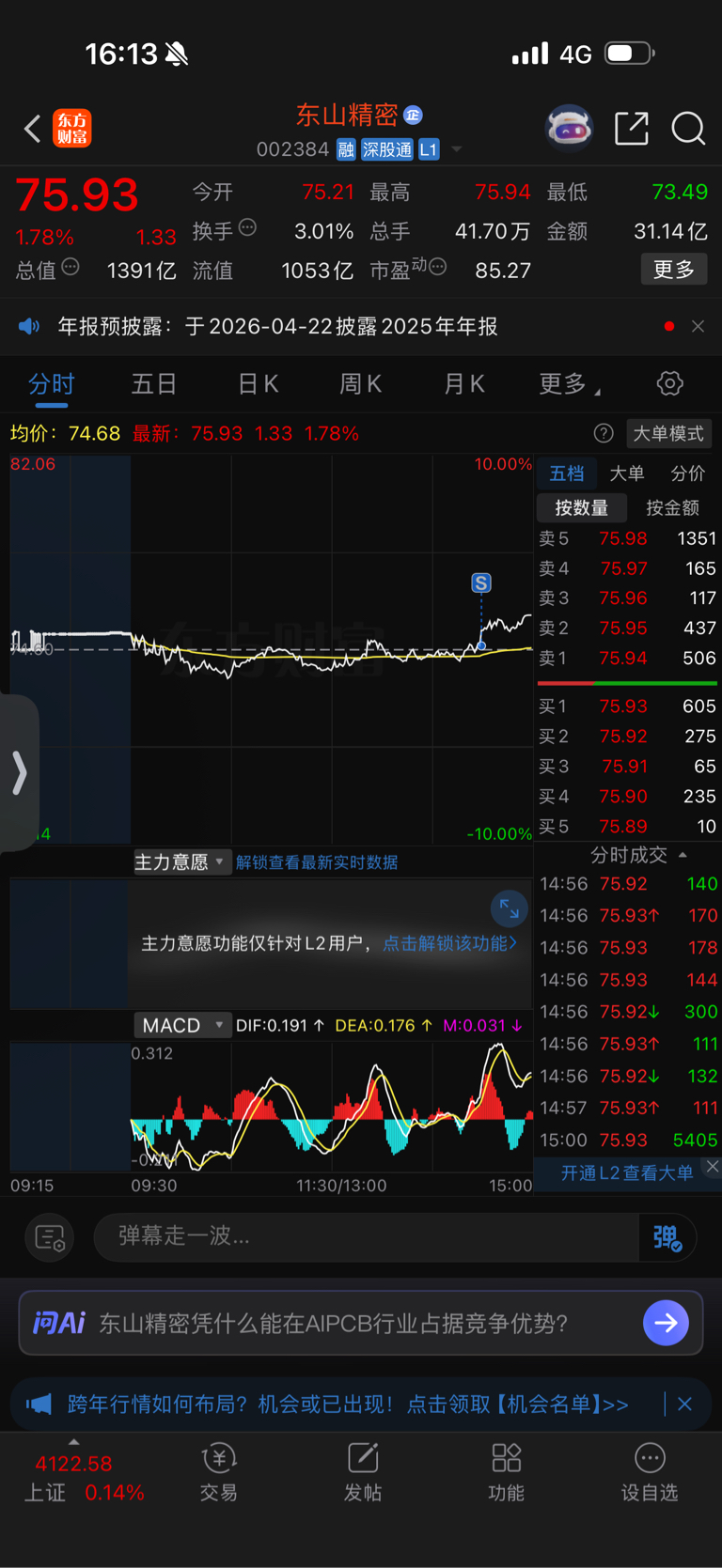Tap the L1 level tag

coord(429,149)
